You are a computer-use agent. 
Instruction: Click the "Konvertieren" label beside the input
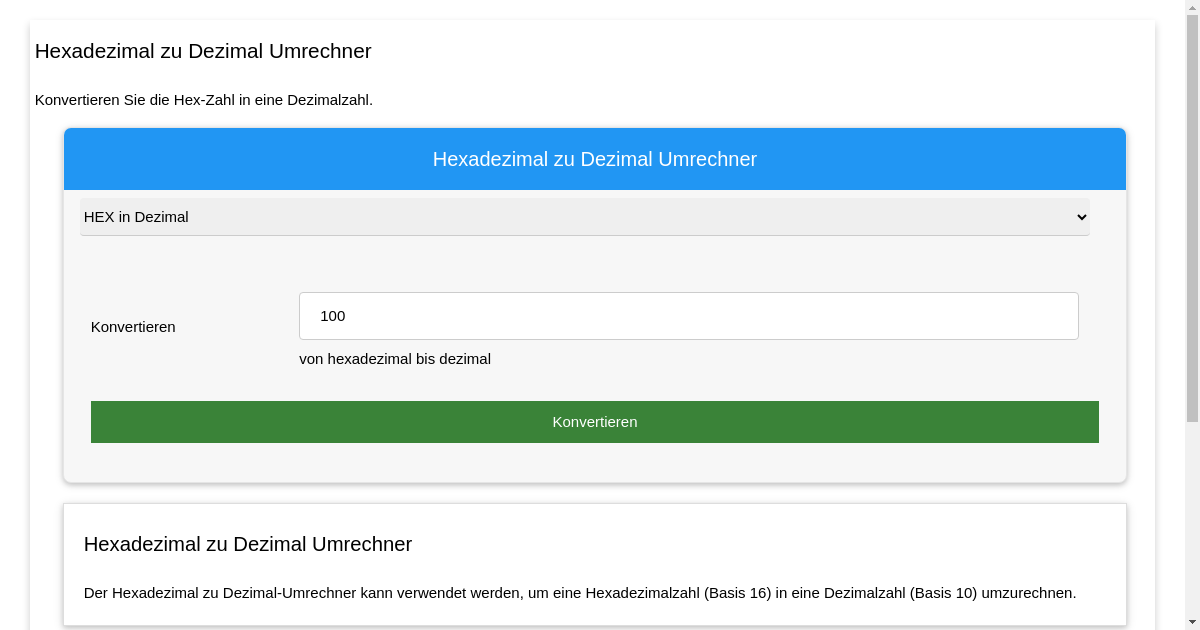click(133, 327)
